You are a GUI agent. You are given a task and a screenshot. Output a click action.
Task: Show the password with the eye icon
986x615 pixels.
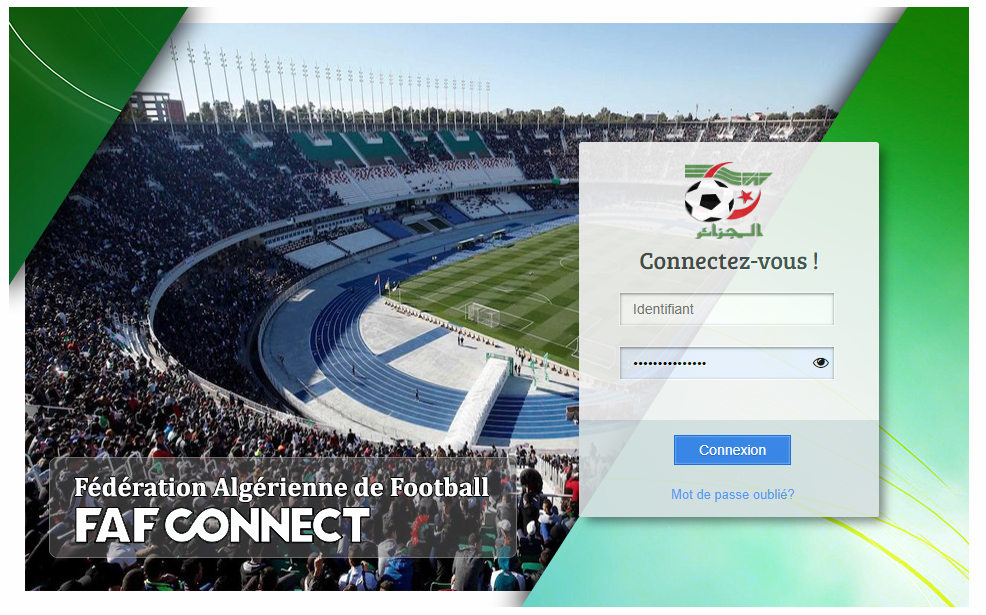tap(820, 363)
